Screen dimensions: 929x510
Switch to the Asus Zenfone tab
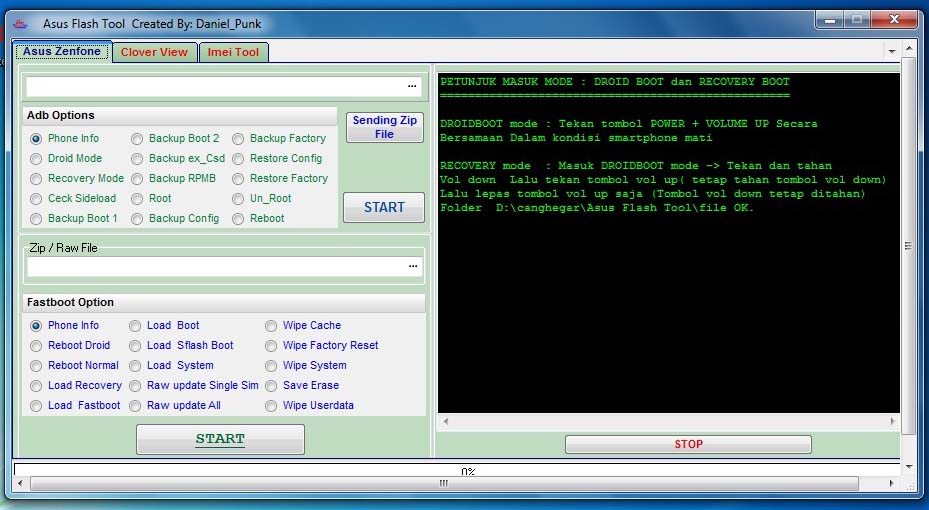(62, 52)
